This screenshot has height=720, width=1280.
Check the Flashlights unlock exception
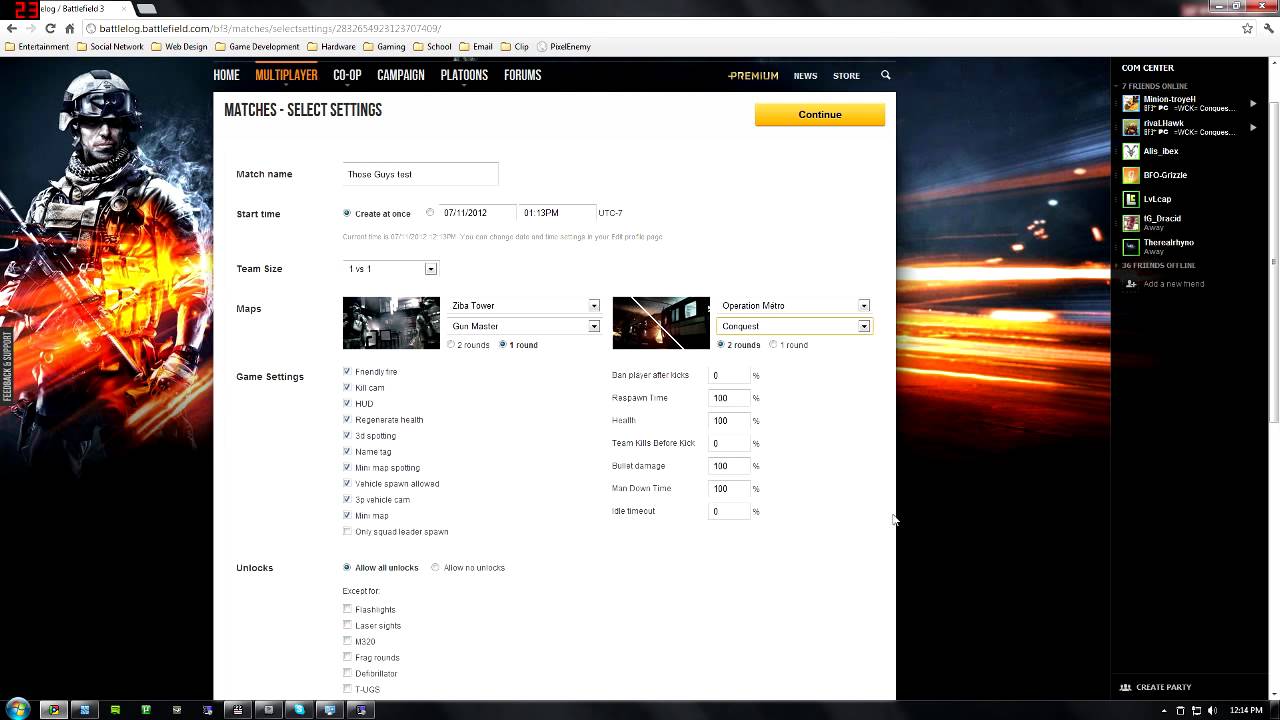347,609
